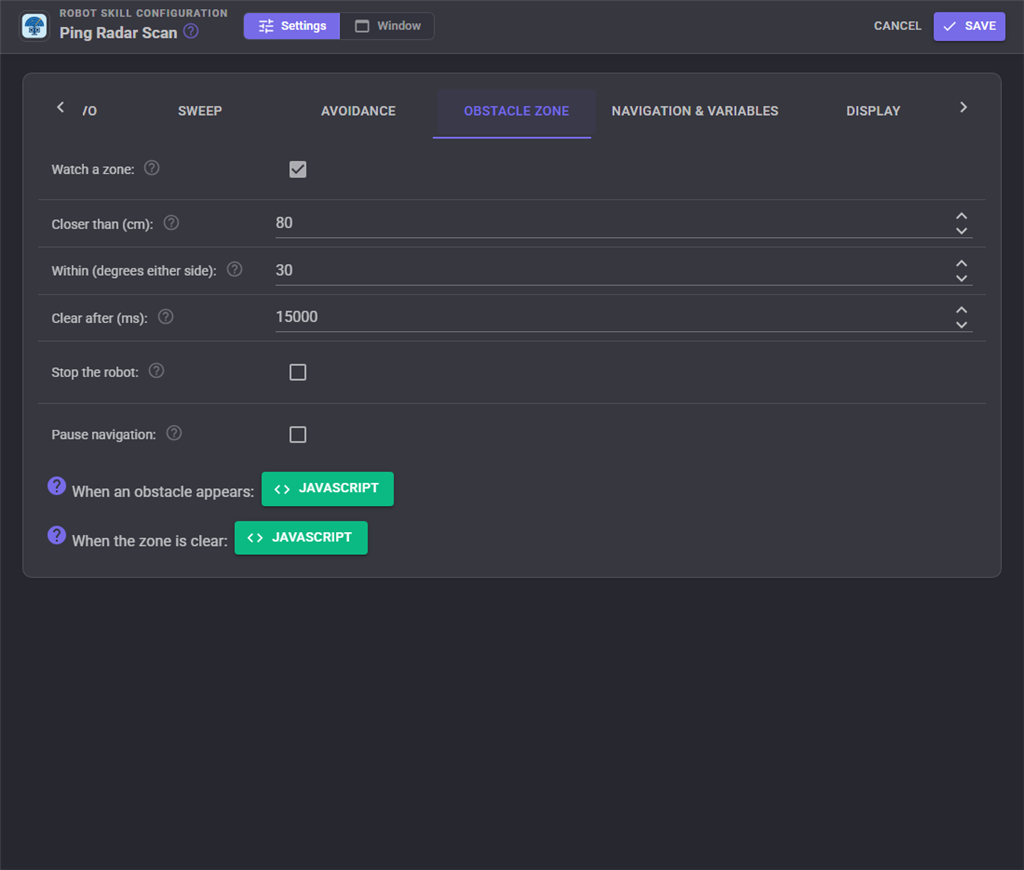Show help for Watch a zone
Image resolution: width=1024 pixels, height=870 pixels.
(152, 169)
